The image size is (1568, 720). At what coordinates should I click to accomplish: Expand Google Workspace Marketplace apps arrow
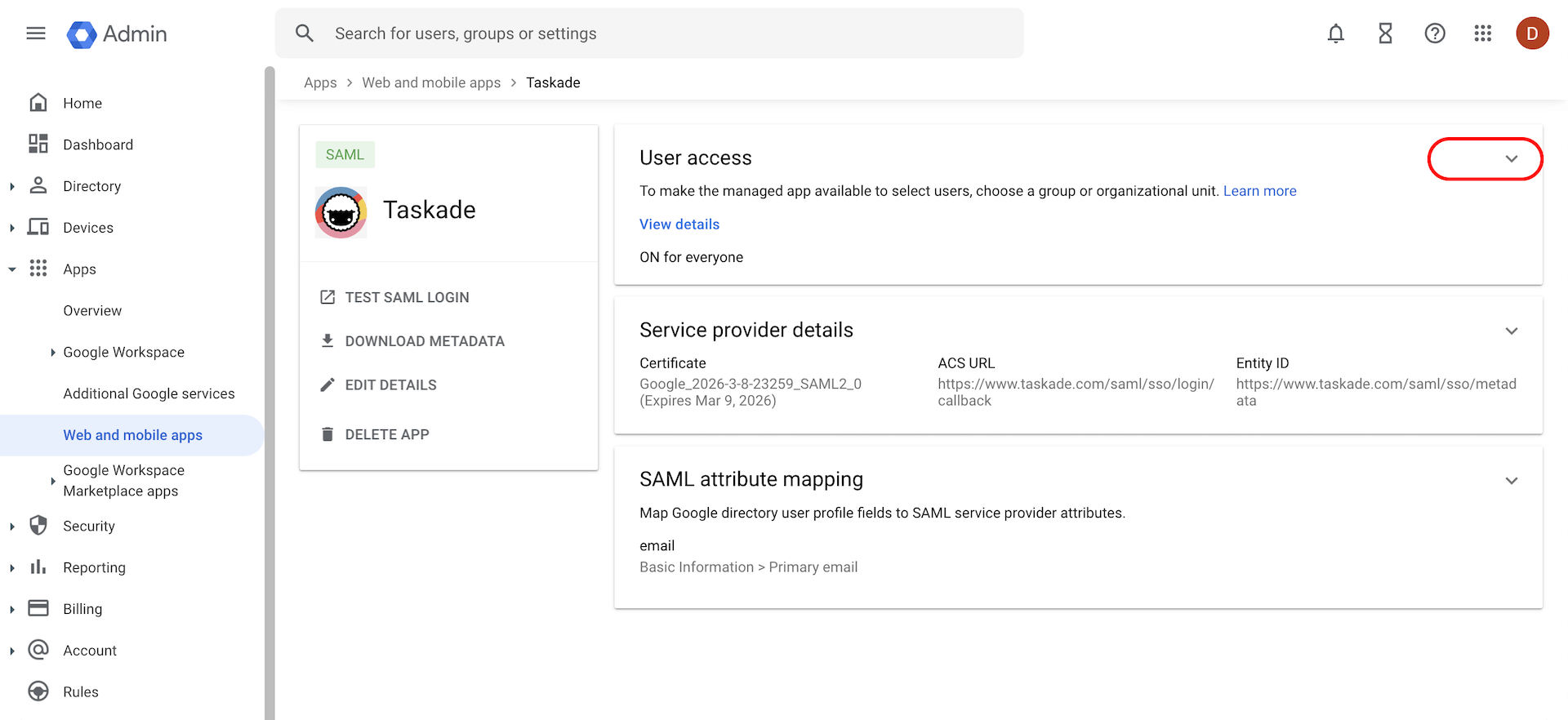(53, 481)
